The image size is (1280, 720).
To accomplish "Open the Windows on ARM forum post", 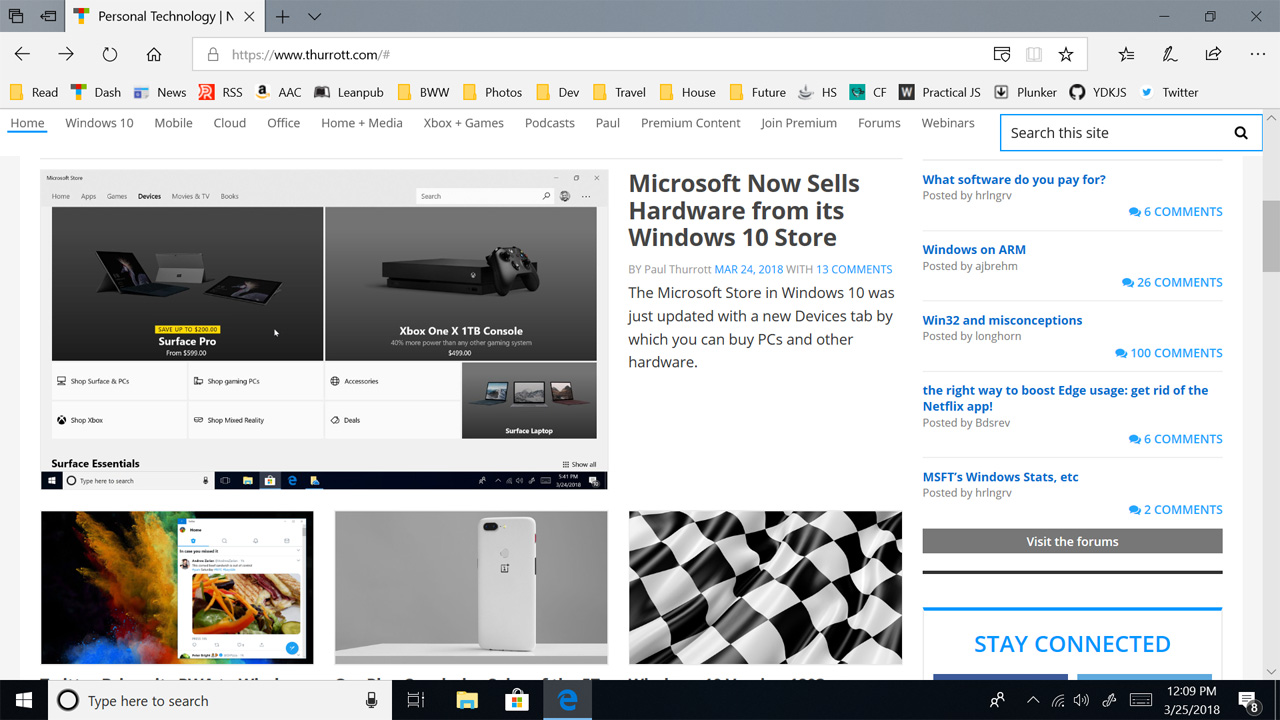I will [973, 250].
